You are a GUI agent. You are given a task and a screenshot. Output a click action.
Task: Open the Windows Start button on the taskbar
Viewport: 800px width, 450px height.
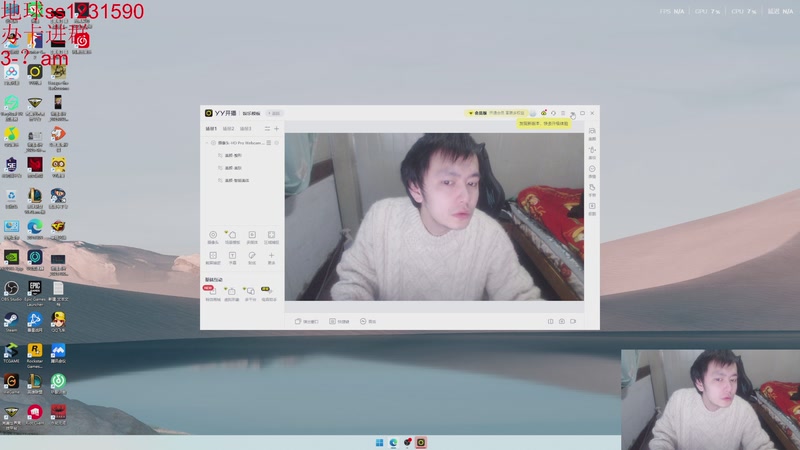[379, 442]
